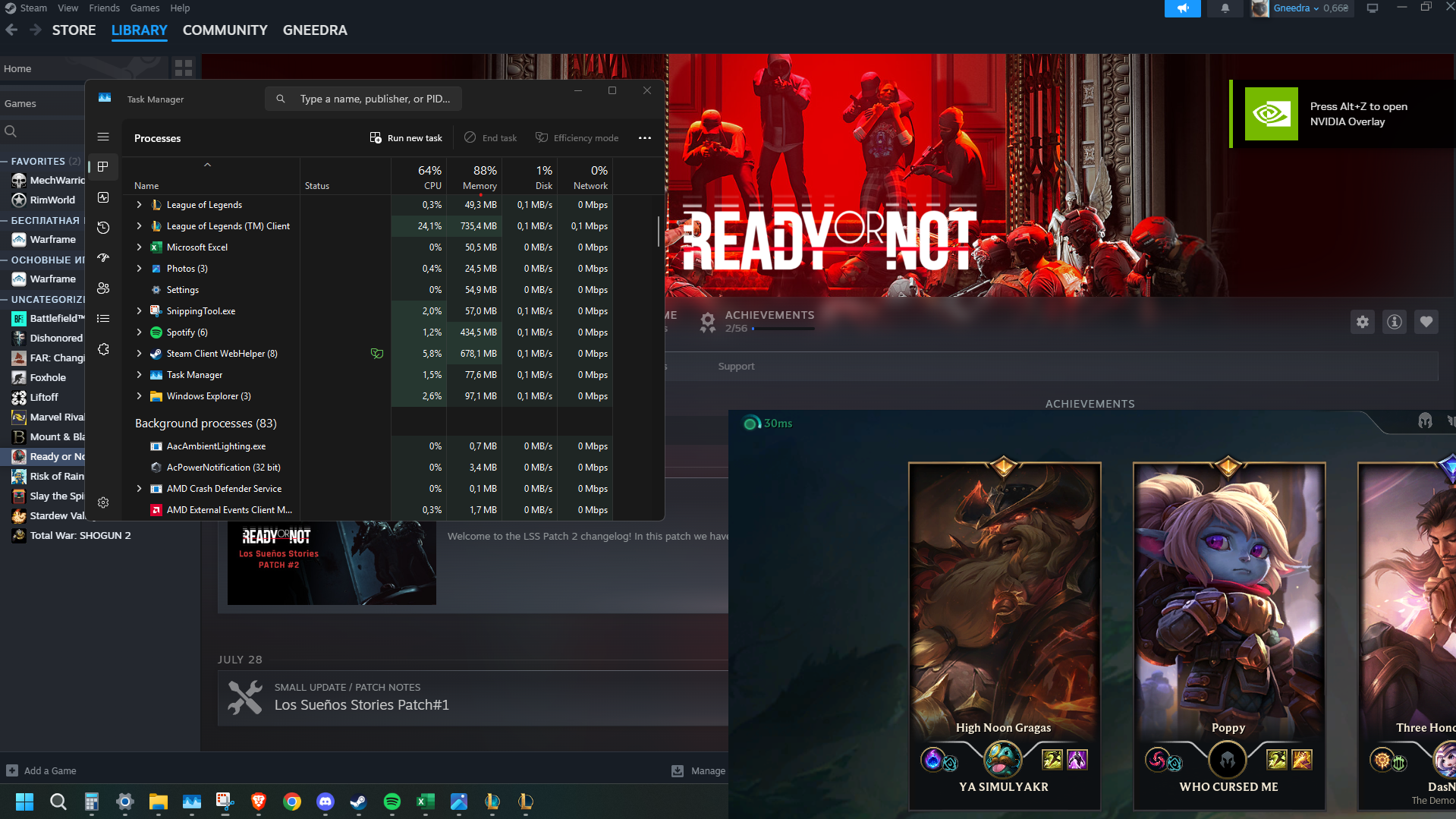
Task: Click Add a Game at bottom left
Action: click(x=42, y=770)
